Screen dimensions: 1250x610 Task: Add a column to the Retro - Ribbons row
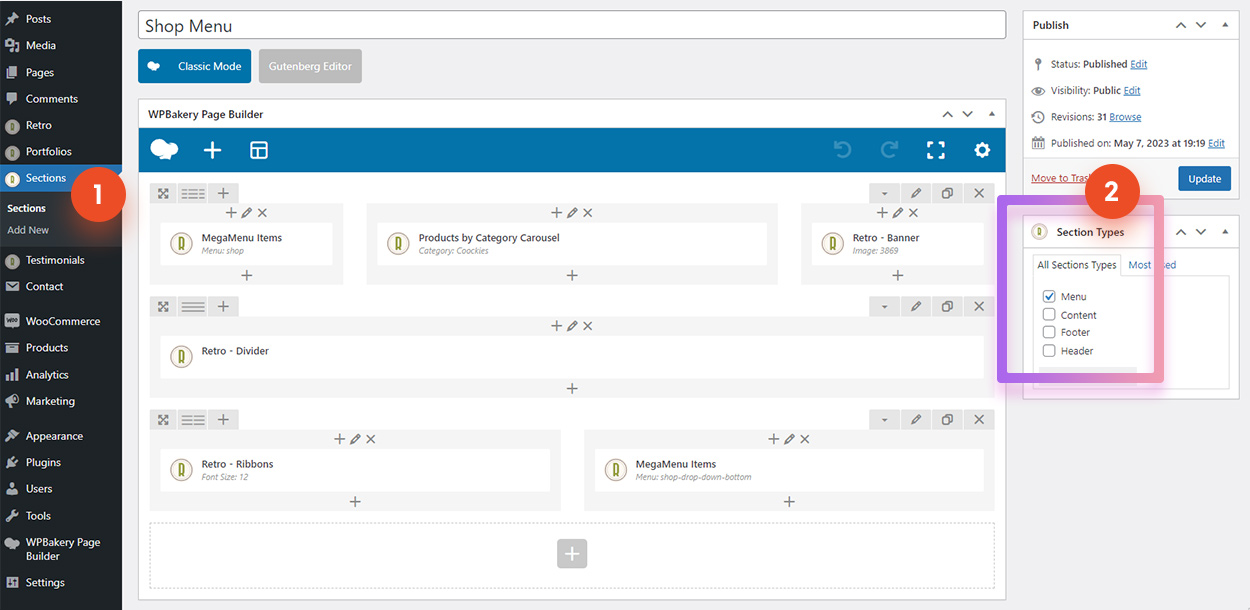click(x=223, y=420)
